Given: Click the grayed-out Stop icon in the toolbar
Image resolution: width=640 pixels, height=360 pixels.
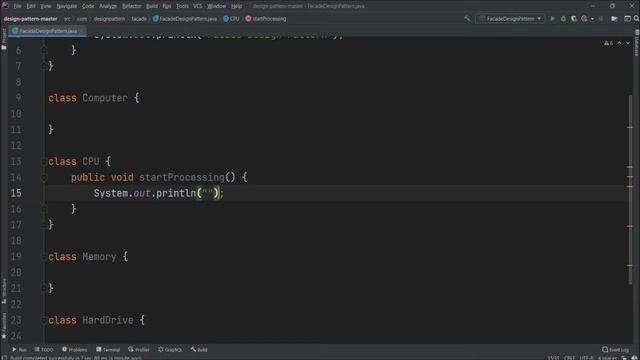Looking at the screenshot, I should 601,19.
